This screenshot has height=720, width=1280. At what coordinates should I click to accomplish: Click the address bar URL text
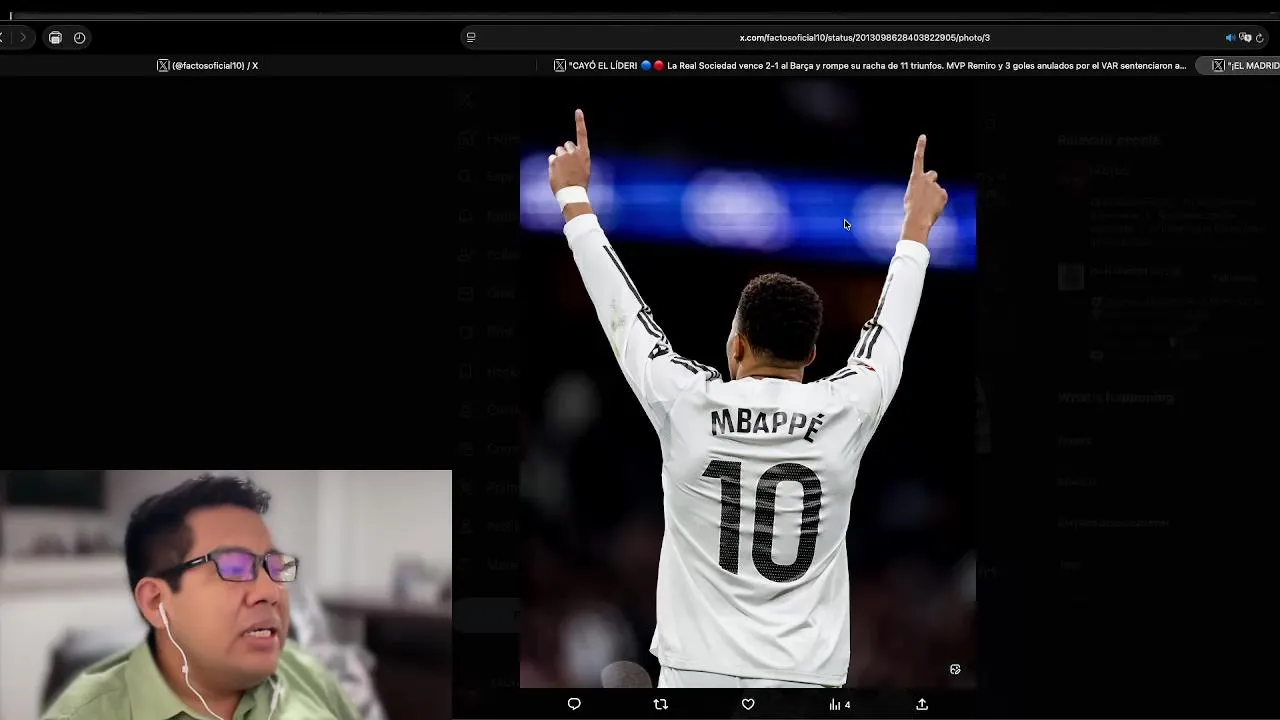point(864,37)
